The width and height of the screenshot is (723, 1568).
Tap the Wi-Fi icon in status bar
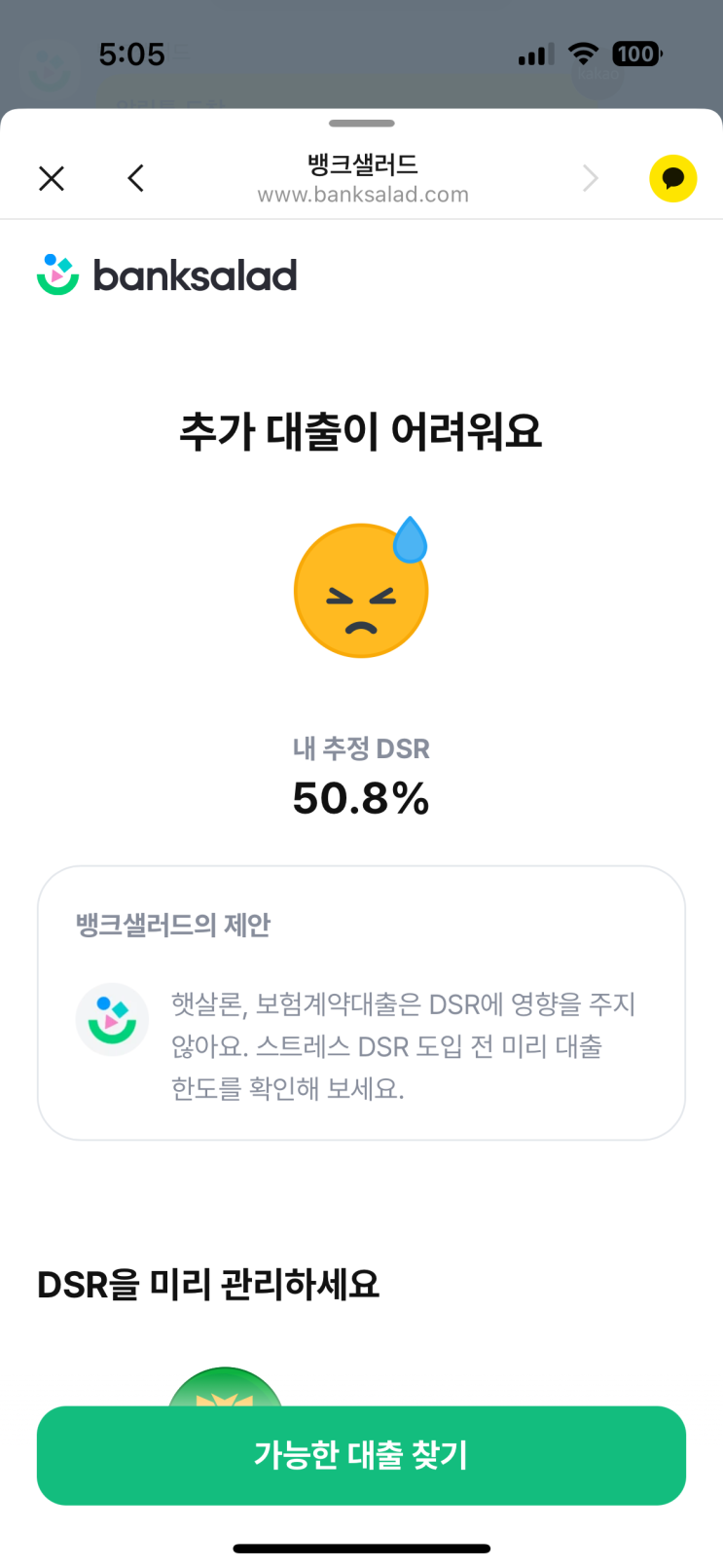pos(583,55)
